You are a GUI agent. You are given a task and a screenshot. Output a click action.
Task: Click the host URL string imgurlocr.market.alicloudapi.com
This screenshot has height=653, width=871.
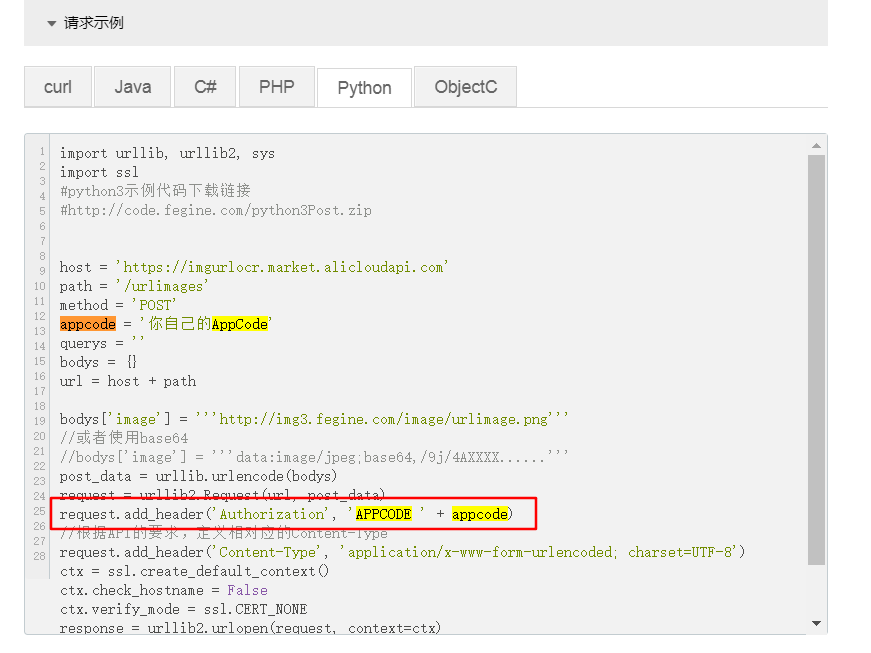(282, 267)
